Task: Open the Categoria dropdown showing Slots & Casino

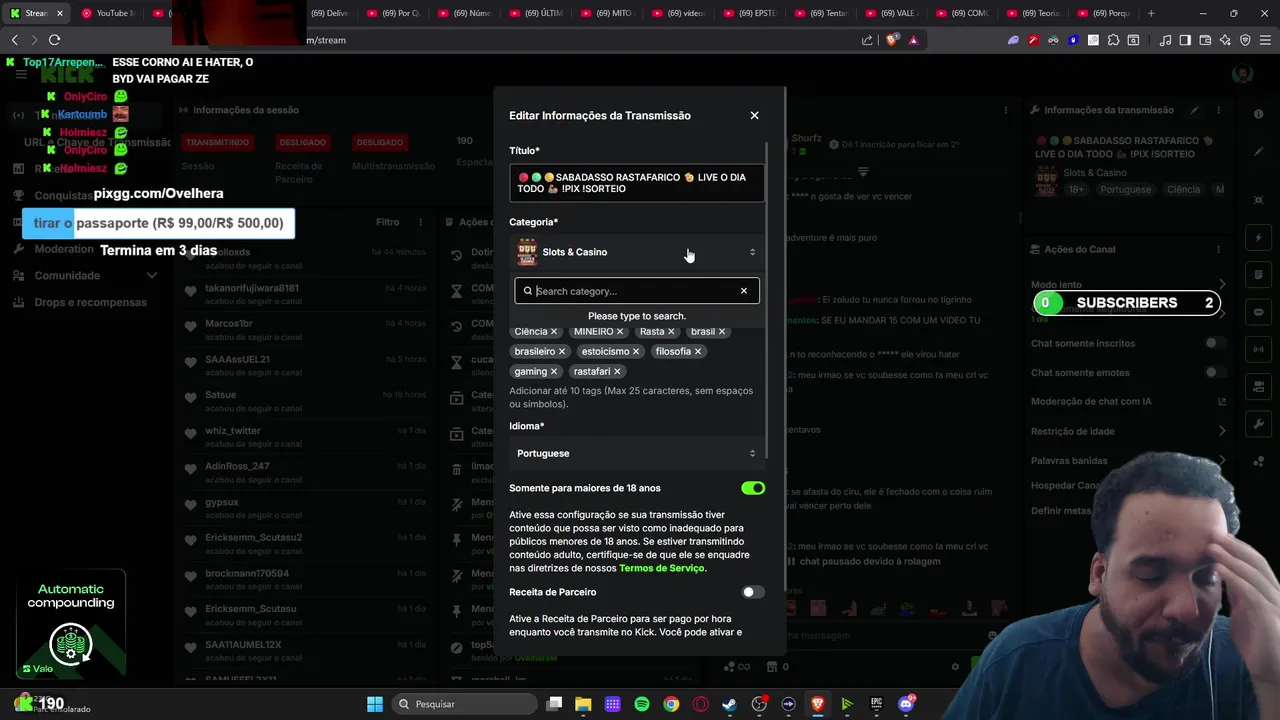Action: click(x=637, y=252)
